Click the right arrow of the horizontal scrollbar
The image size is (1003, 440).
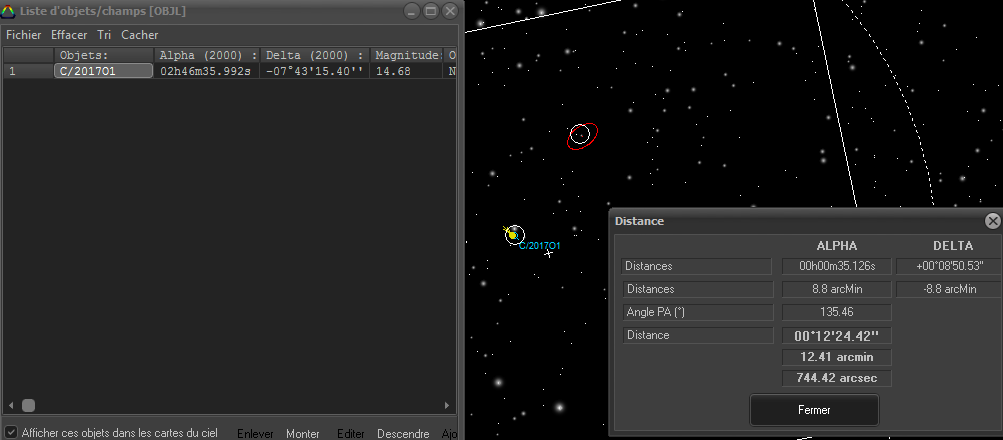(x=447, y=405)
